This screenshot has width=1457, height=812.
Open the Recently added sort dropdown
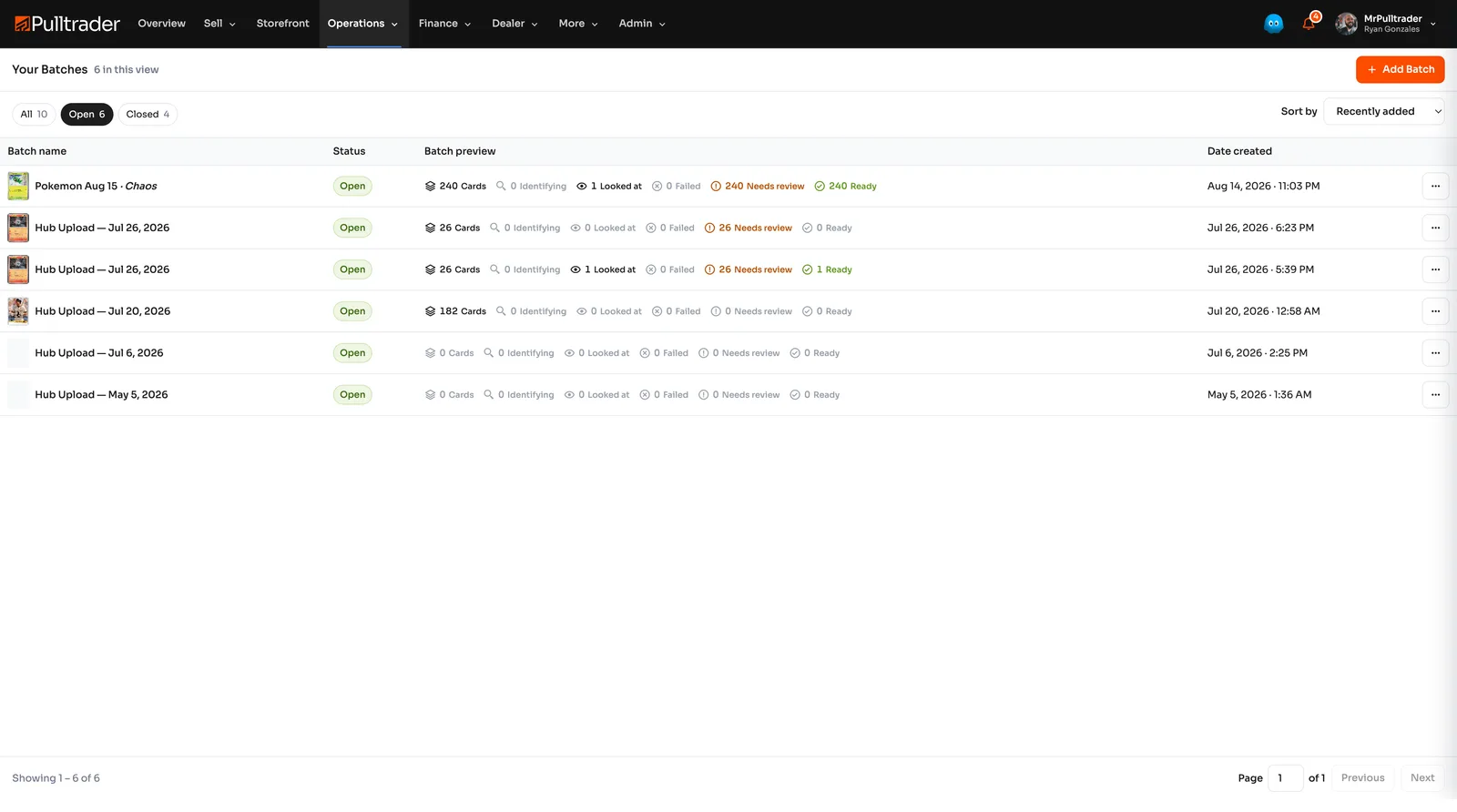coord(1383,112)
